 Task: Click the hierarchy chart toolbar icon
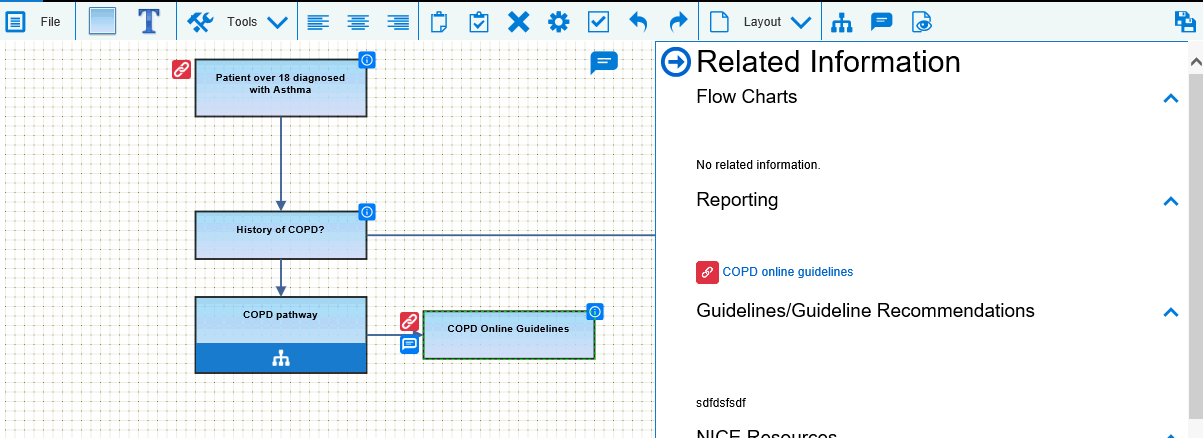pyautogui.click(x=843, y=22)
